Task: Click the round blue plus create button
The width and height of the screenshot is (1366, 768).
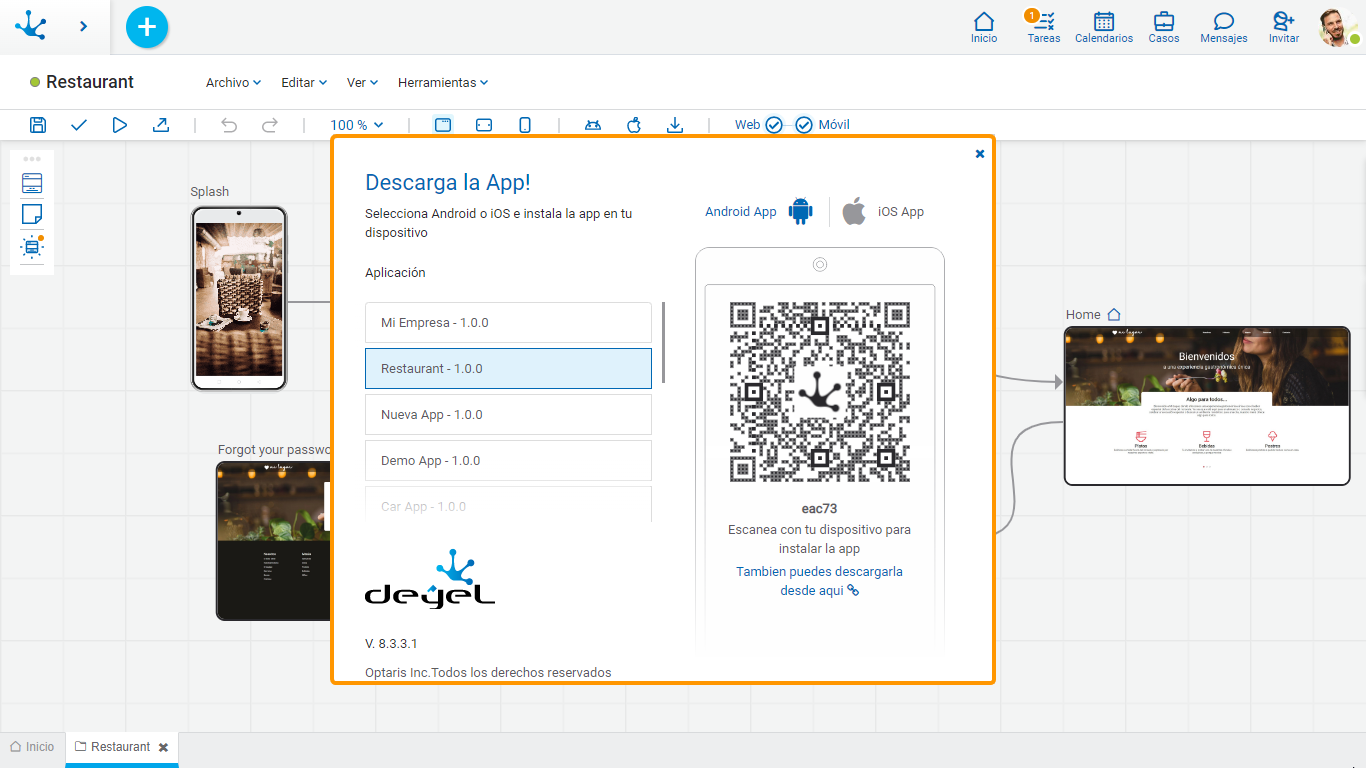Action: 147,27
